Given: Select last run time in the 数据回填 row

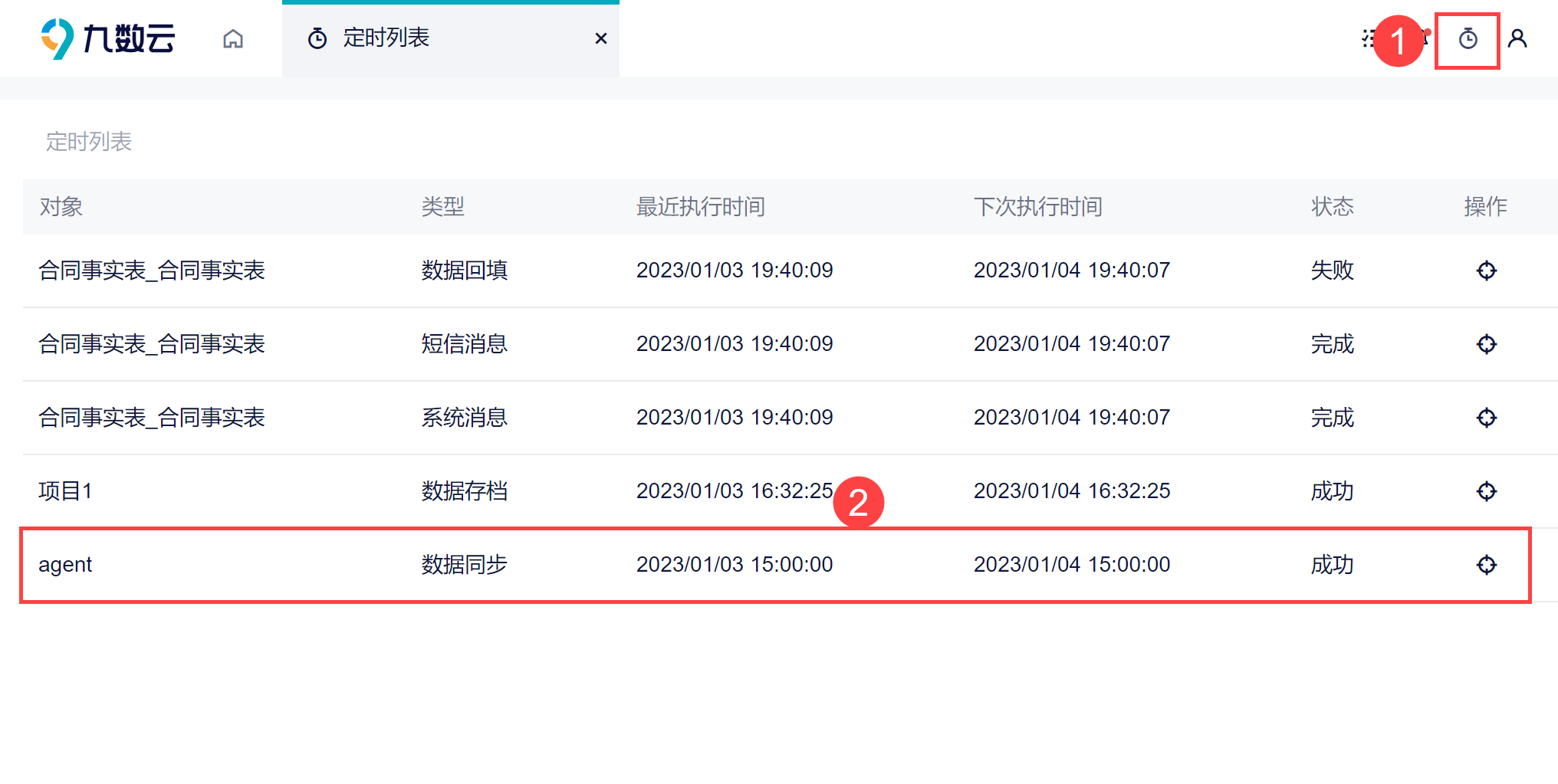Looking at the screenshot, I should (735, 271).
